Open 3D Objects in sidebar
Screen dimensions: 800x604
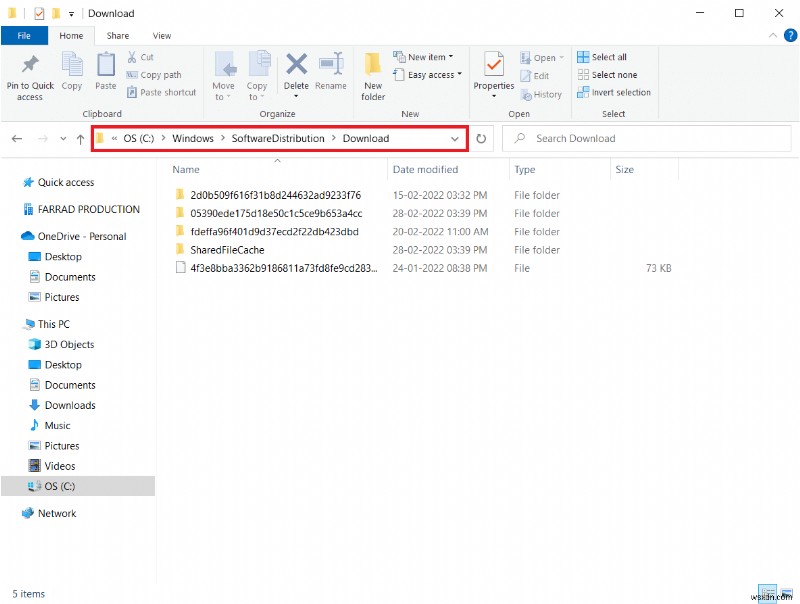point(69,344)
